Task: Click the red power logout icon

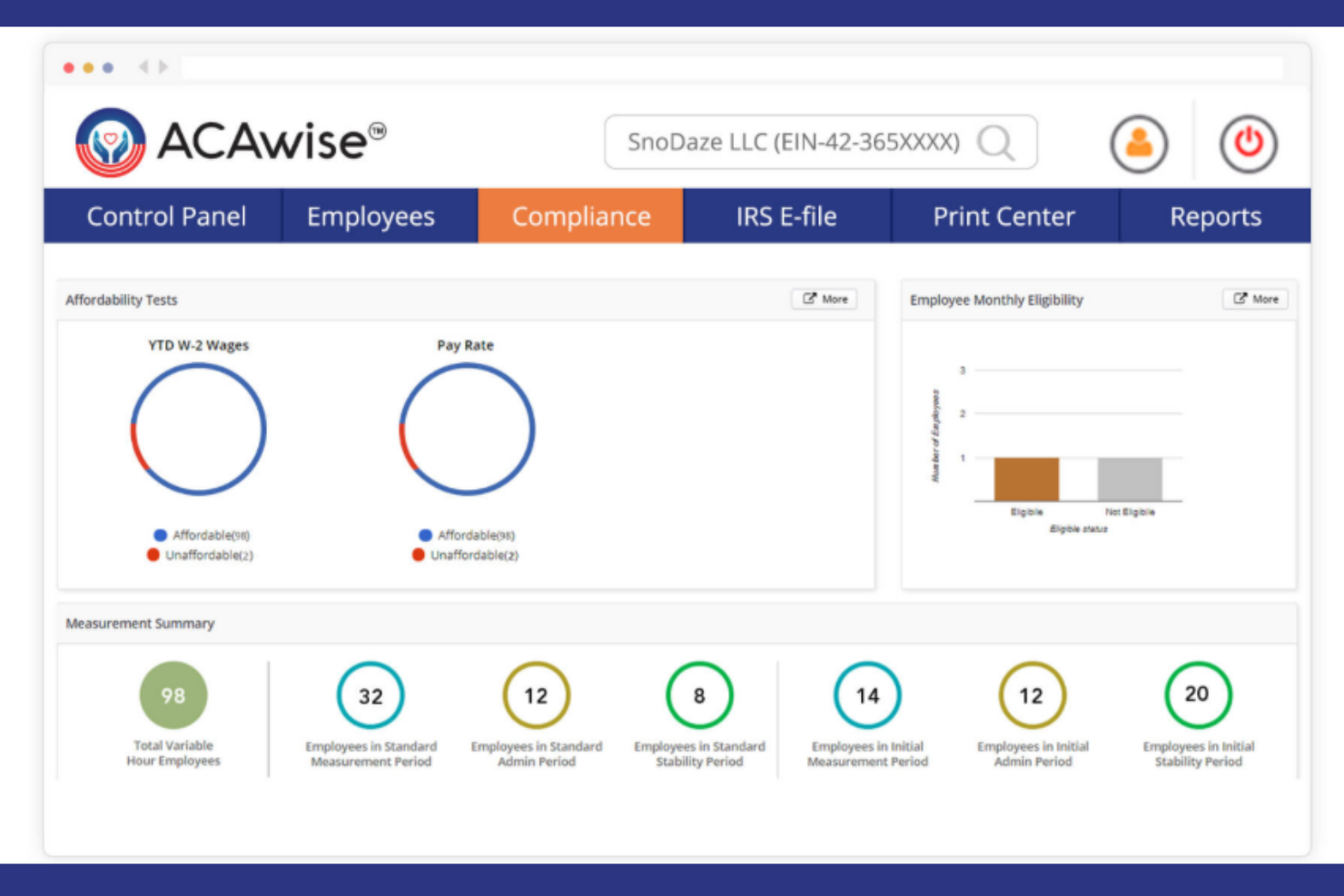Action: (1248, 143)
